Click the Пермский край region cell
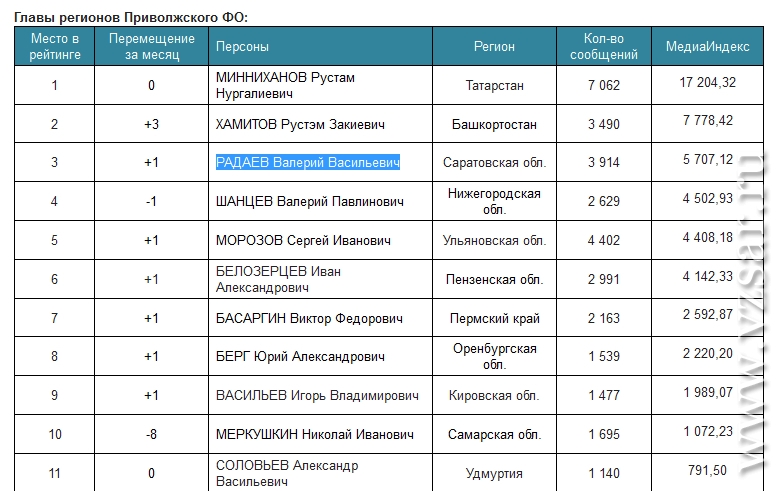782x491 pixels. click(494, 318)
